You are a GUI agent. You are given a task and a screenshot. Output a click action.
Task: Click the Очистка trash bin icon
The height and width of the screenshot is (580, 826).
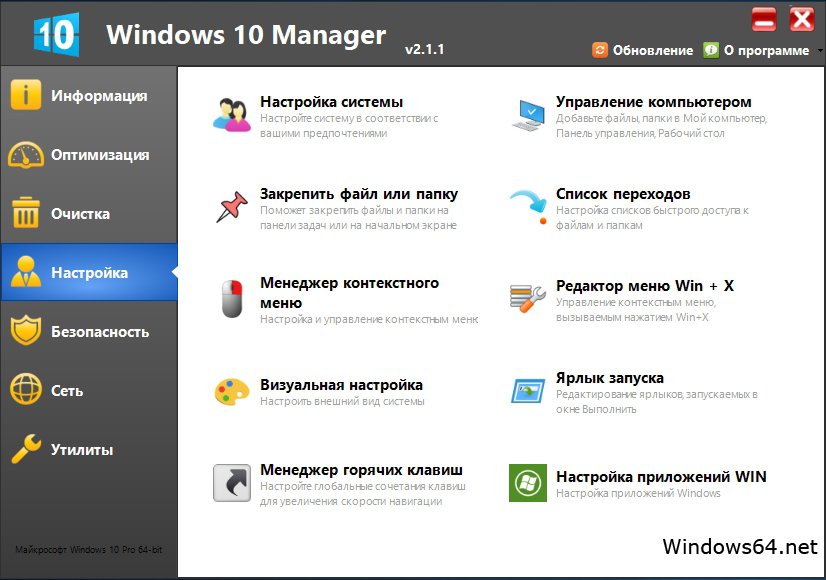pyautogui.click(x=25, y=212)
